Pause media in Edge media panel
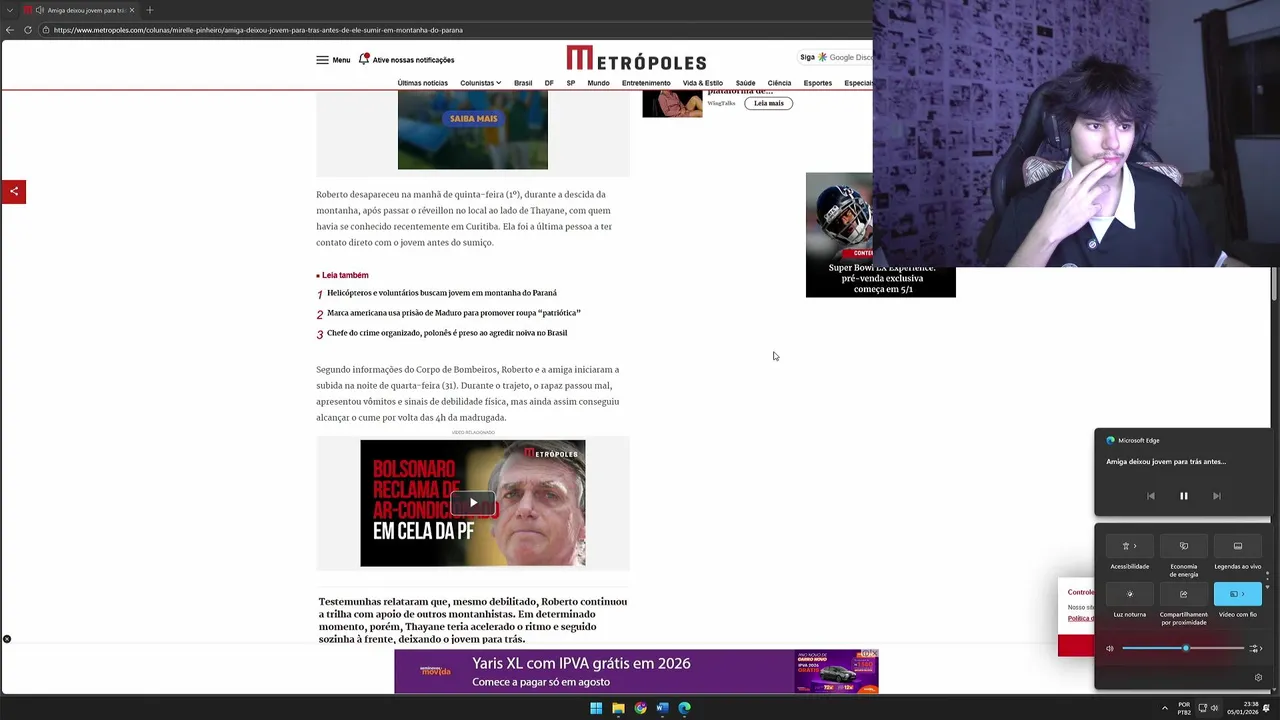Image resolution: width=1280 pixels, height=720 pixels. [1183, 496]
